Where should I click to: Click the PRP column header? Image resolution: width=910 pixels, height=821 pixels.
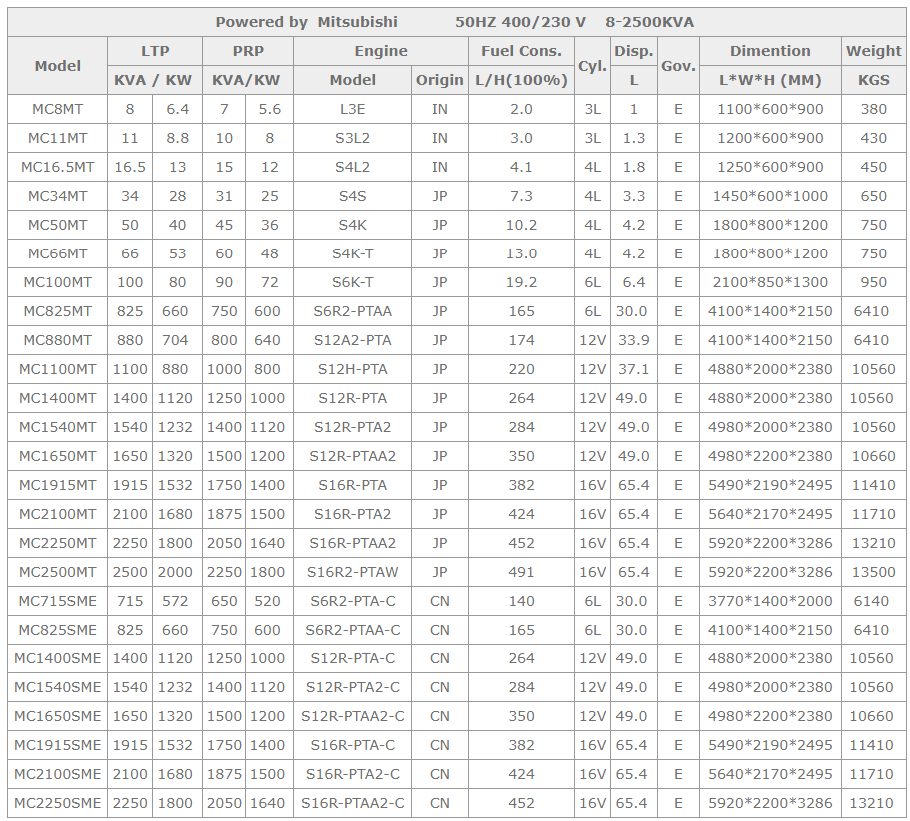click(248, 51)
